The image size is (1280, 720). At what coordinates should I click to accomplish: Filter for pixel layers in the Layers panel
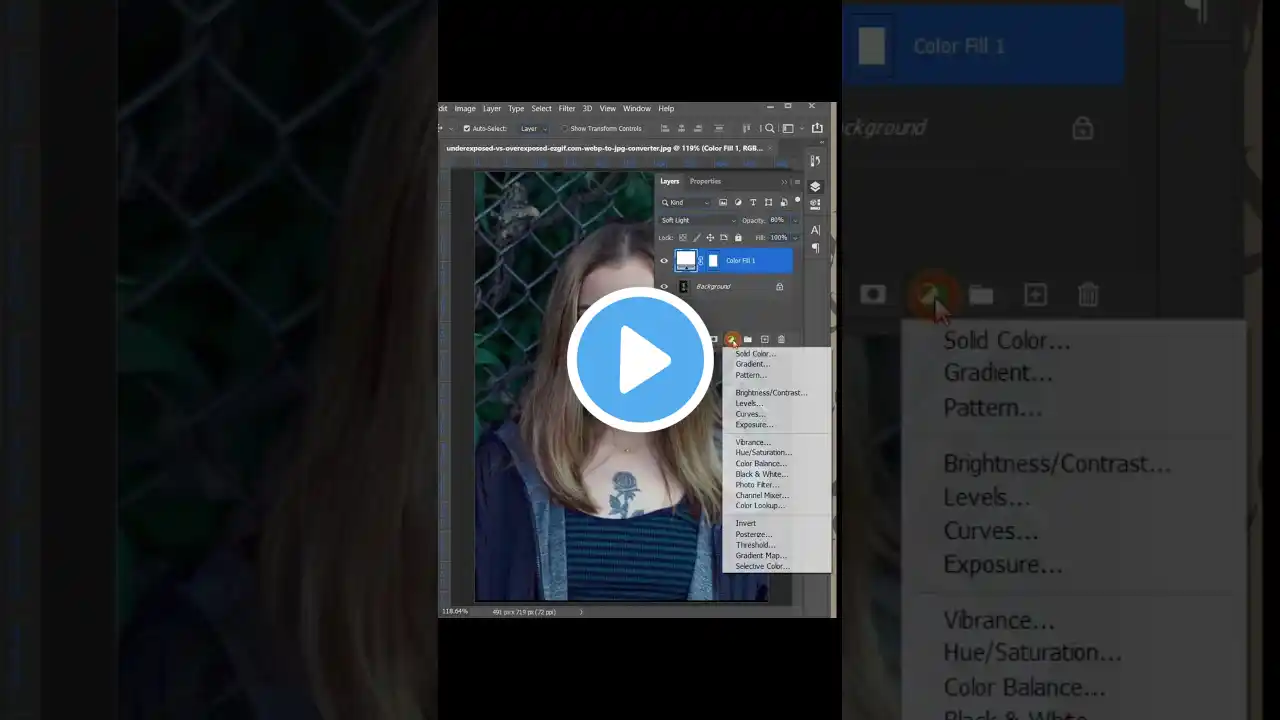723,202
